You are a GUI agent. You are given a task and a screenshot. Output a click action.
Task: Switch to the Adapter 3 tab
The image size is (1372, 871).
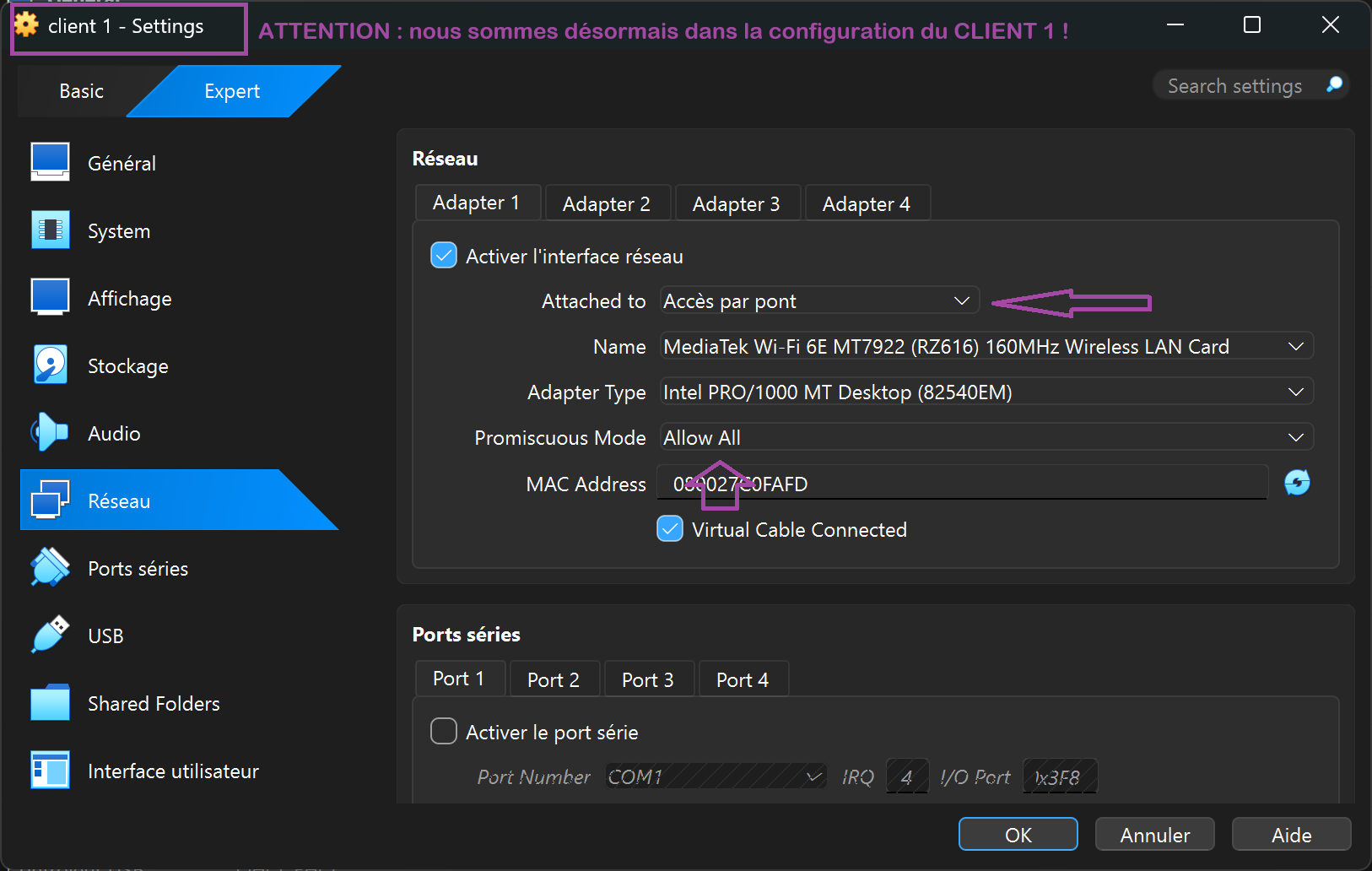(737, 203)
